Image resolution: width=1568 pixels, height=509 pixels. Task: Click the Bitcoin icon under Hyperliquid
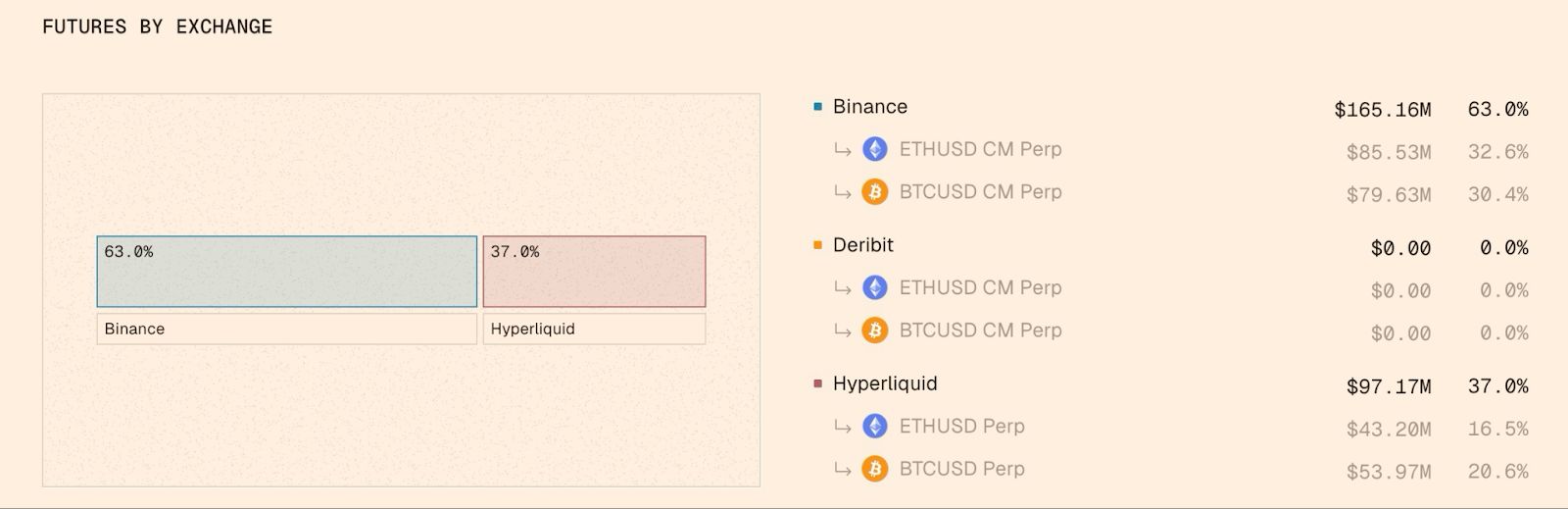874,469
